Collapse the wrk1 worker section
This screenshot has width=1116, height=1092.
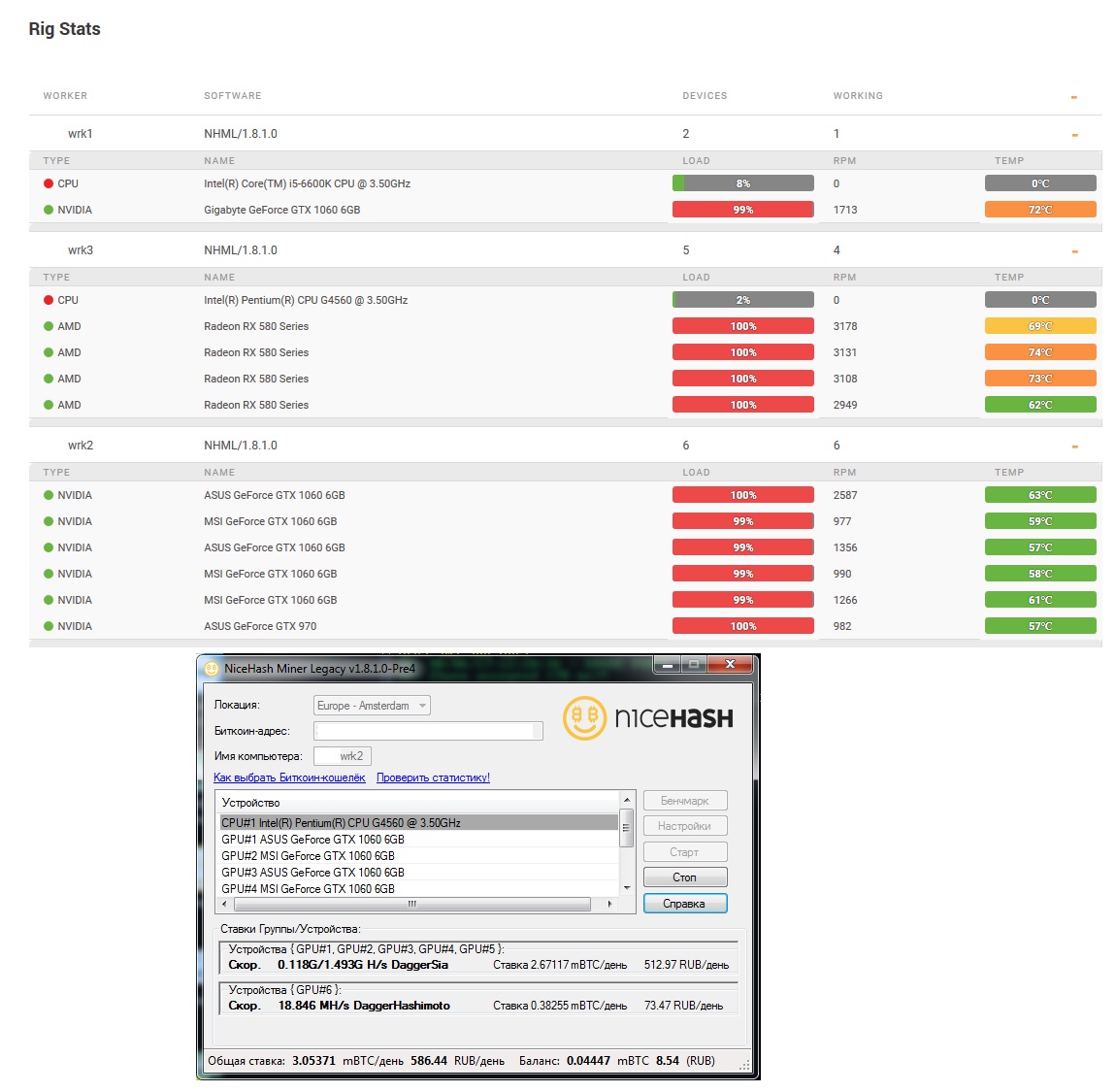pyautogui.click(x=1074, y=135)
